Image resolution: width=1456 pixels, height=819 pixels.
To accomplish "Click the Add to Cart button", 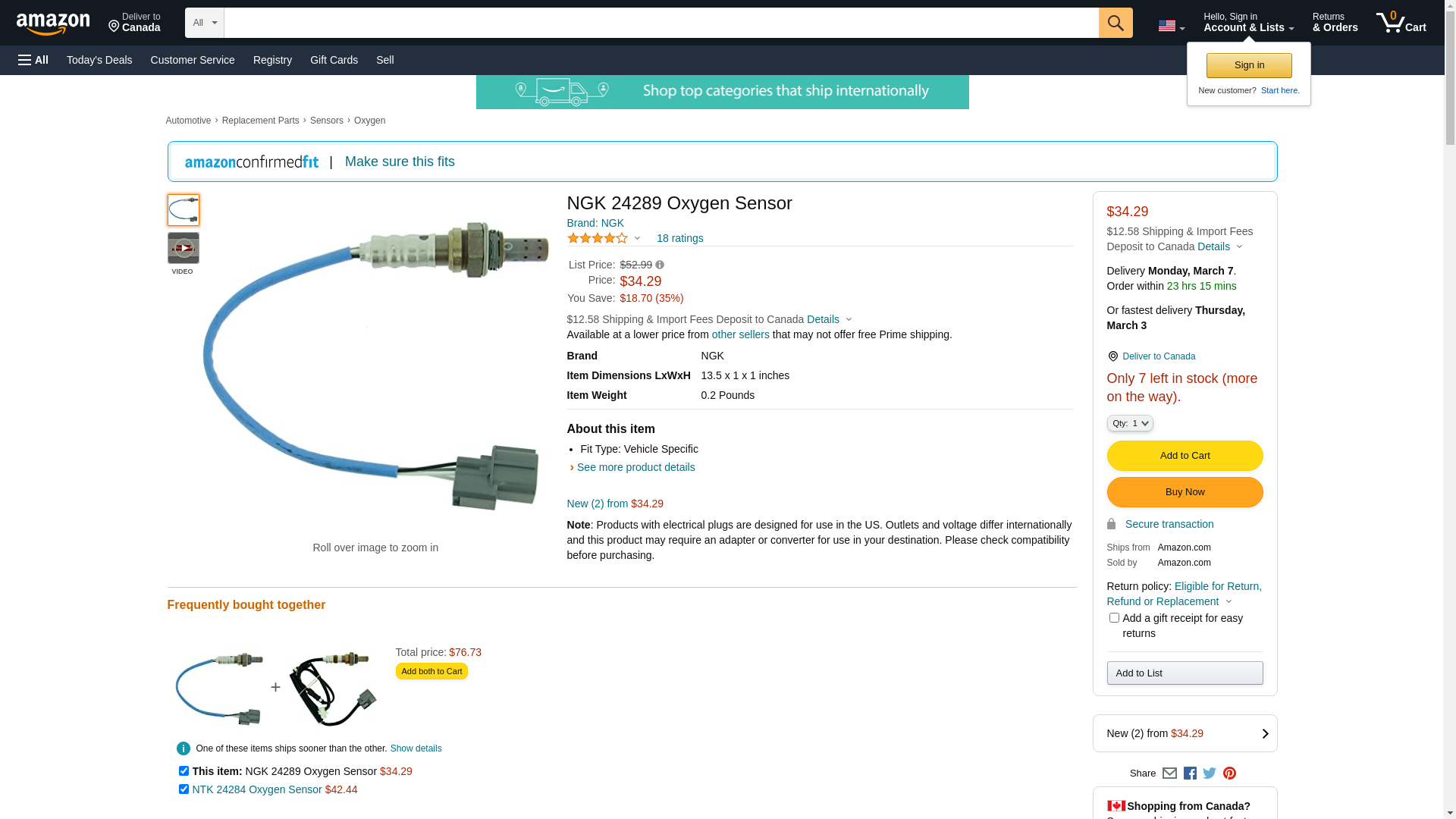I will pos(1185,456).
